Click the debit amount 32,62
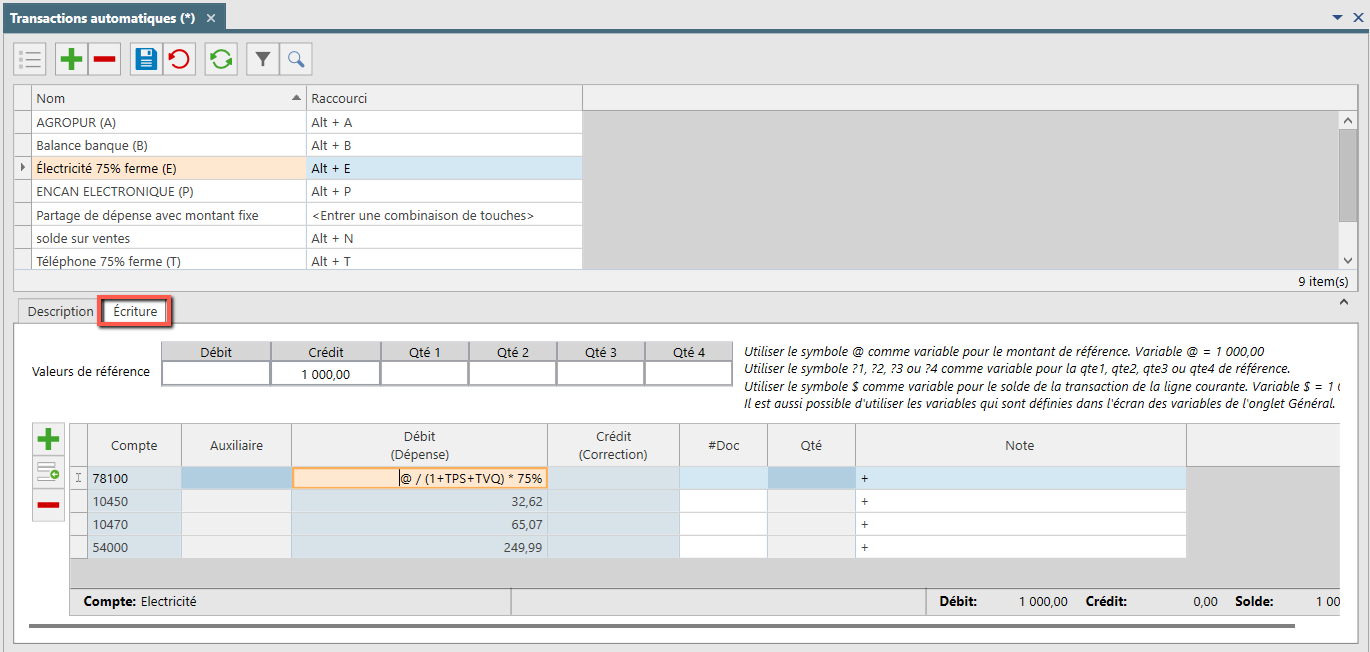 [419, 501]
